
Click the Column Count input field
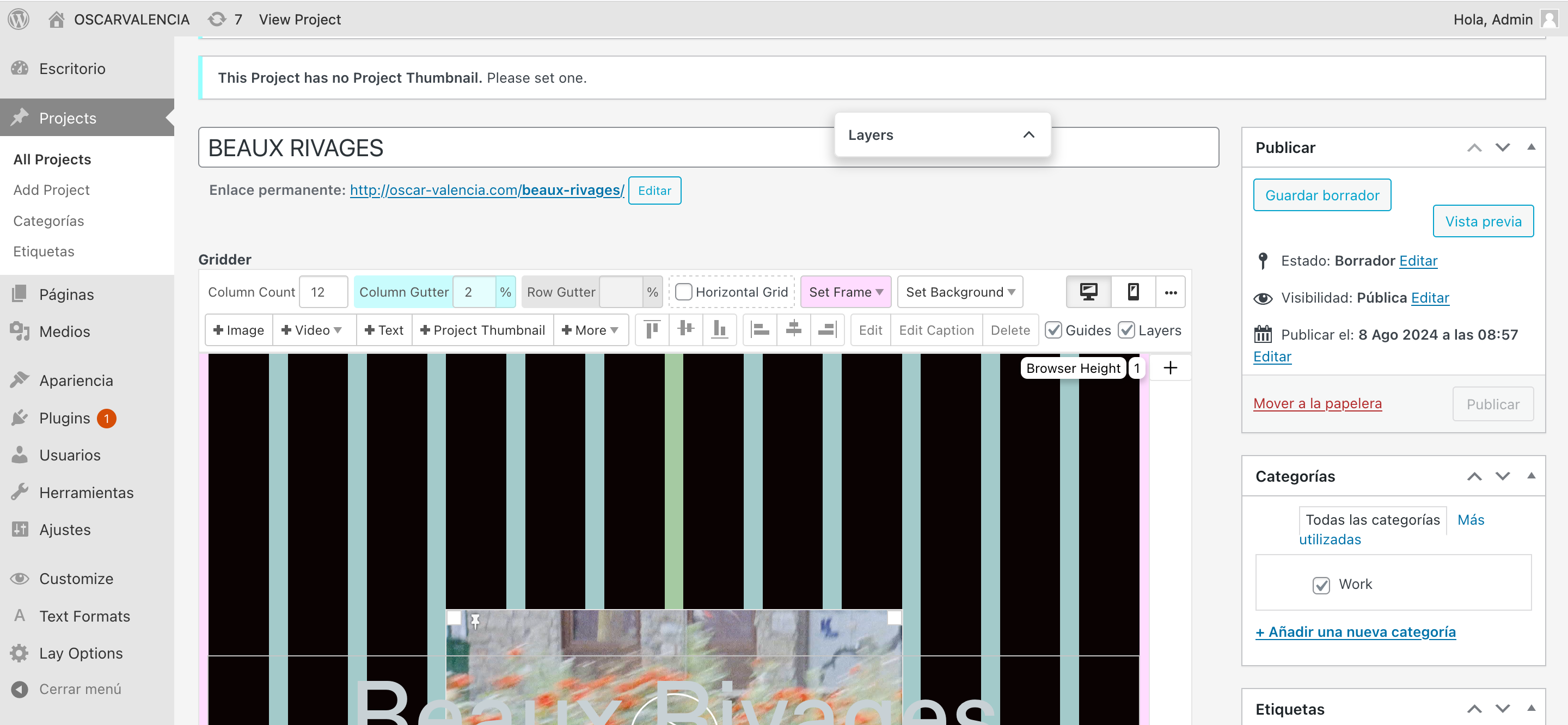[323, 292]
